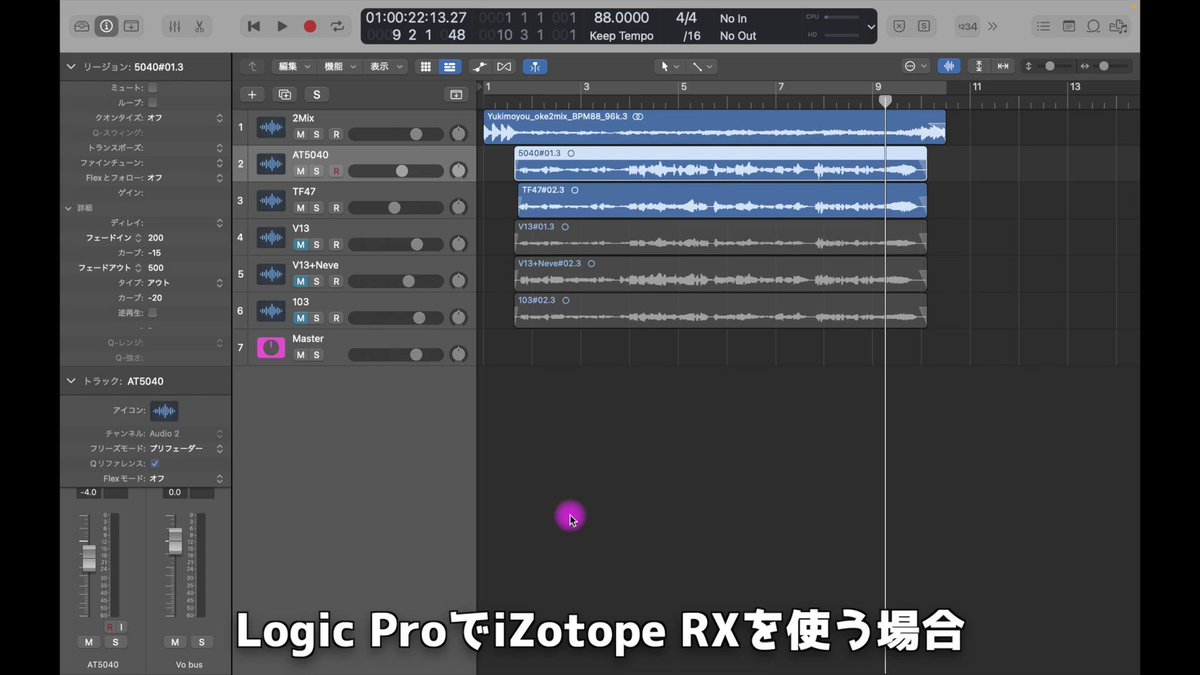Go to beginning with rewind button
Screen dimensions: 1200x675
(254, 26)
